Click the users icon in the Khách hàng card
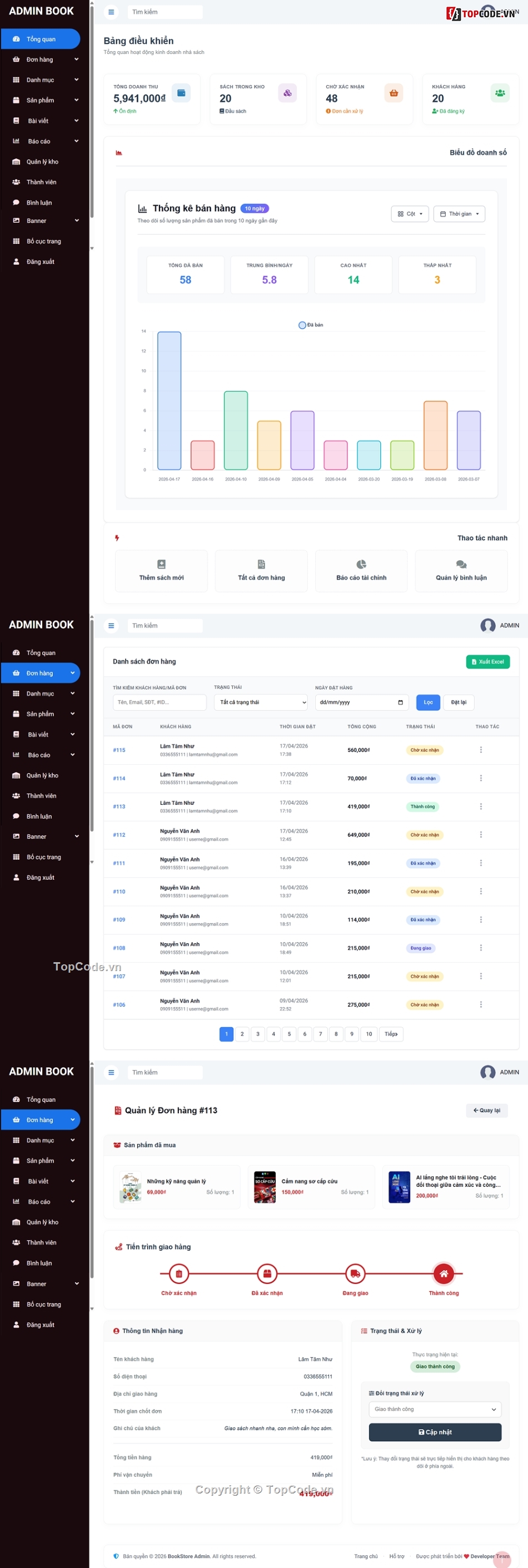 pyautogui.click(x=500, y=92)
